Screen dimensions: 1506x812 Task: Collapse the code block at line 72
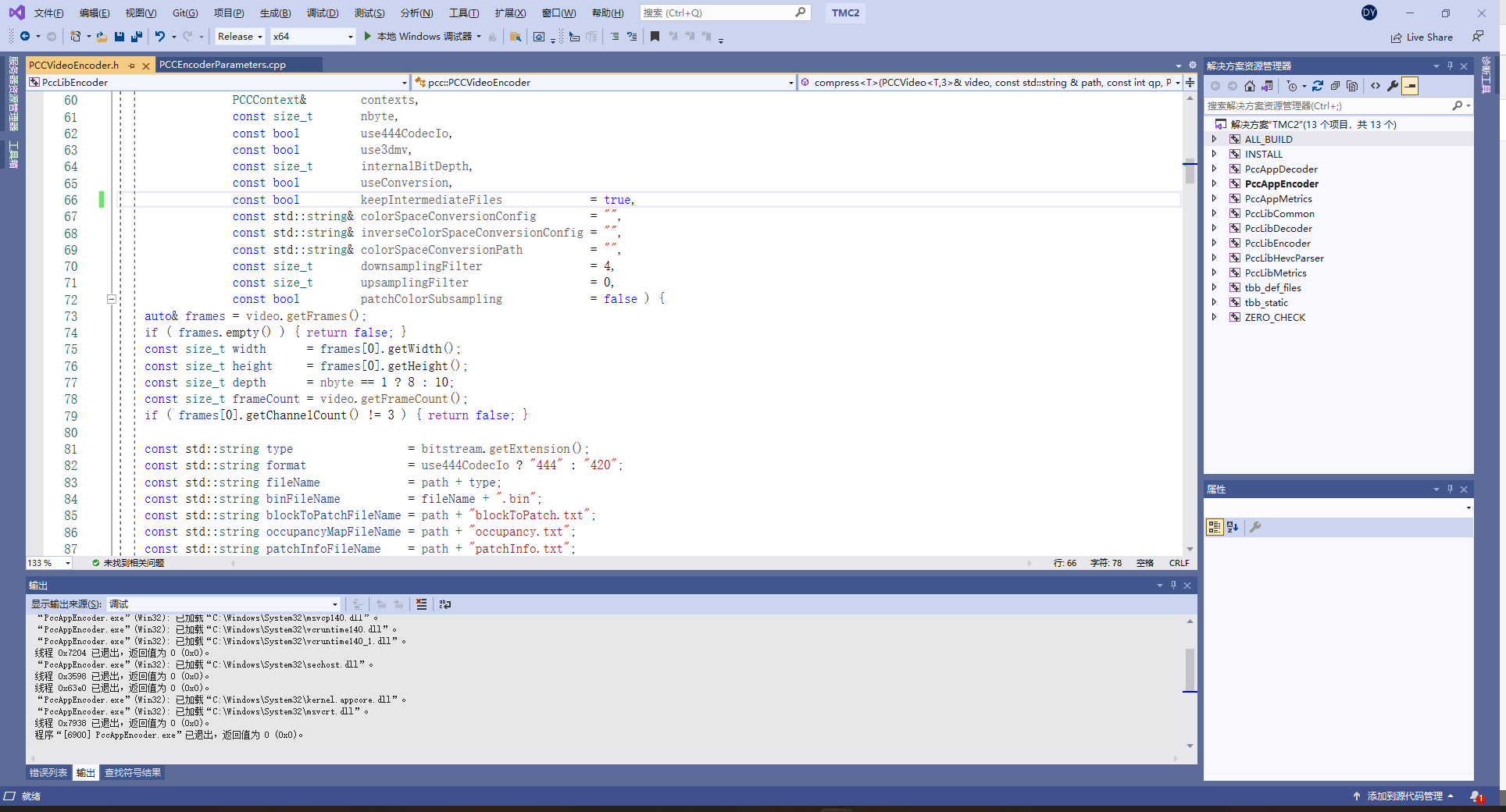click(x=111, y=299)
